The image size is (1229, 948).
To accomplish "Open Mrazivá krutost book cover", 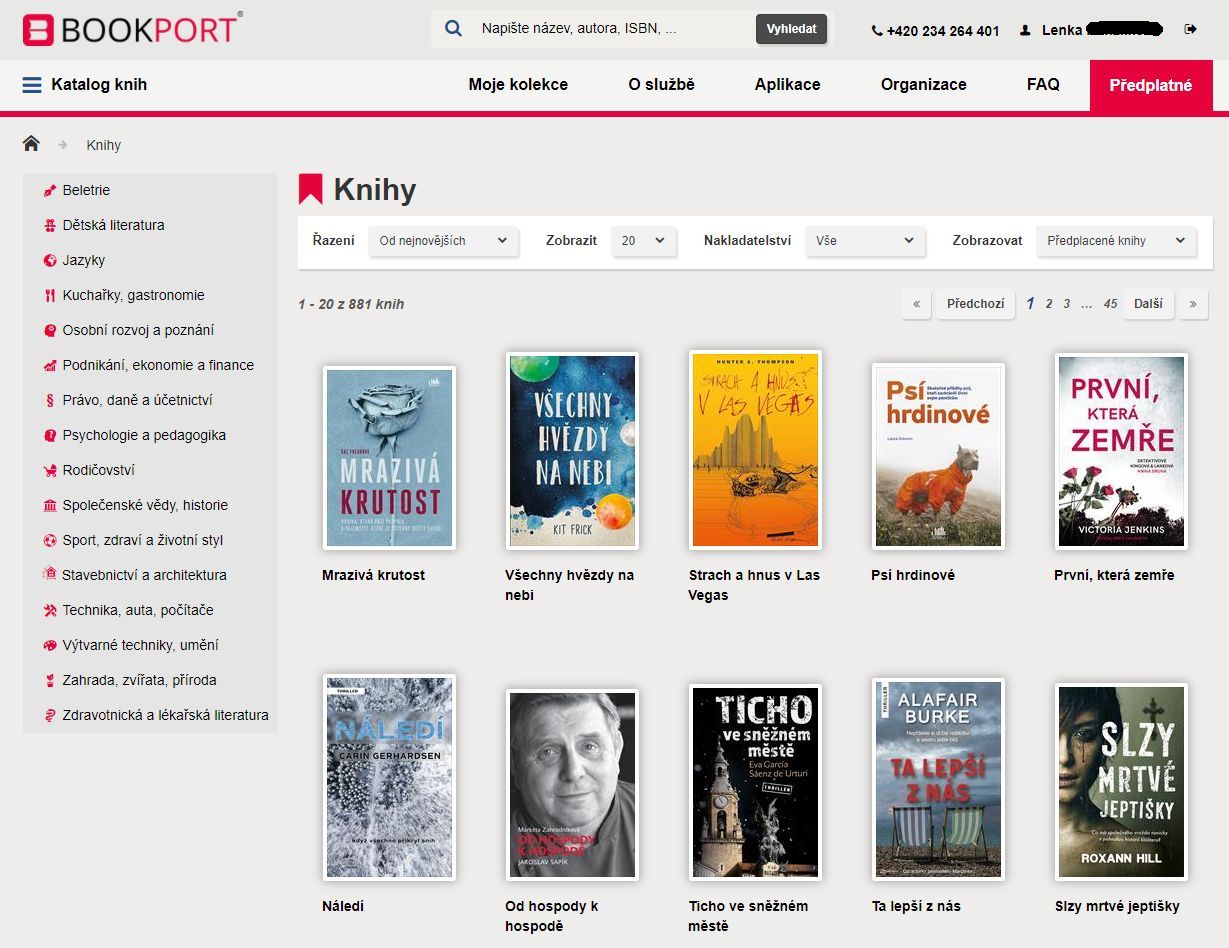I will pyautogui.click(x=389, y=457).
